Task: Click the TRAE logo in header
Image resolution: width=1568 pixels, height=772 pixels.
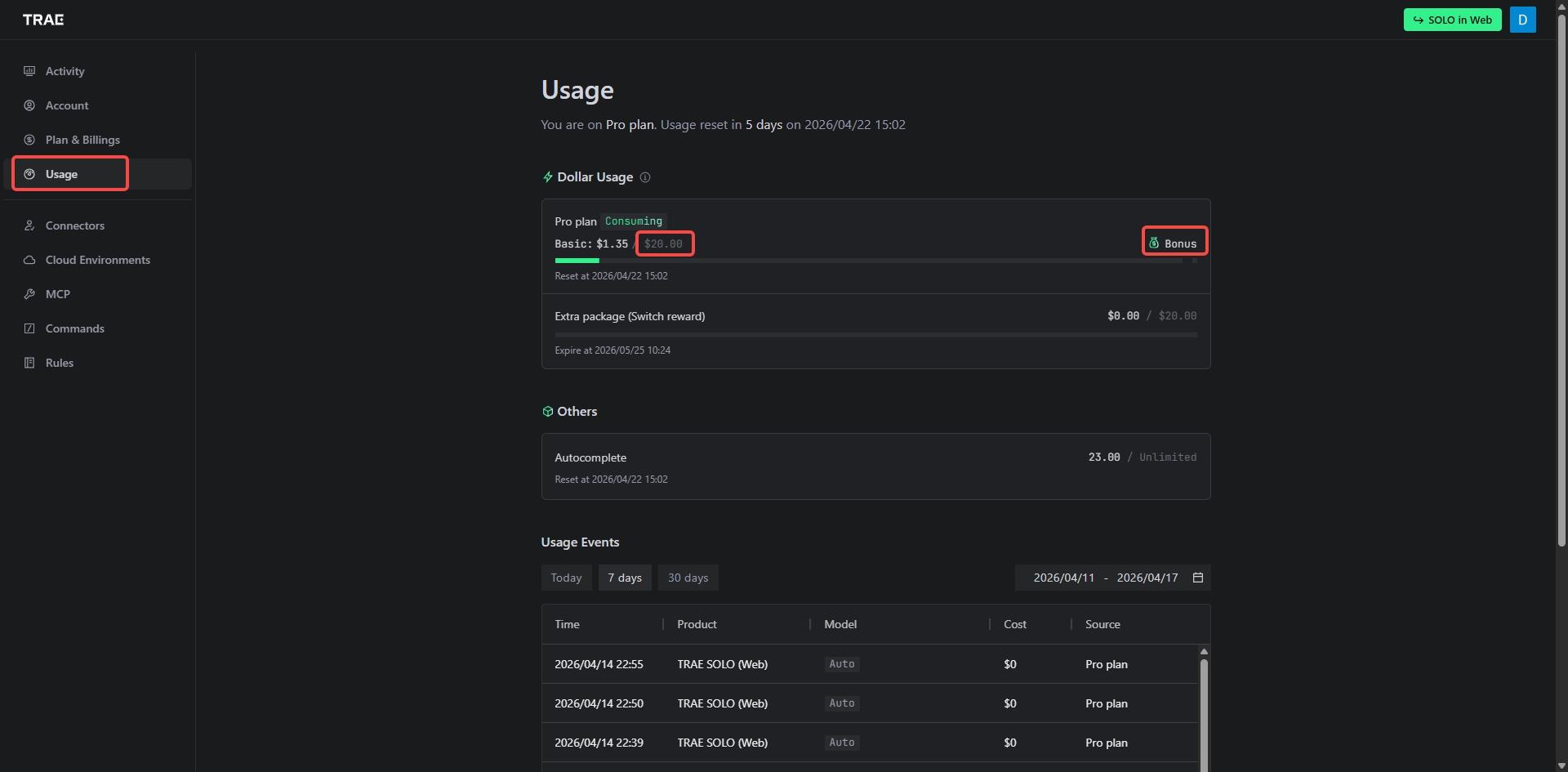Action: coord(43,20)
